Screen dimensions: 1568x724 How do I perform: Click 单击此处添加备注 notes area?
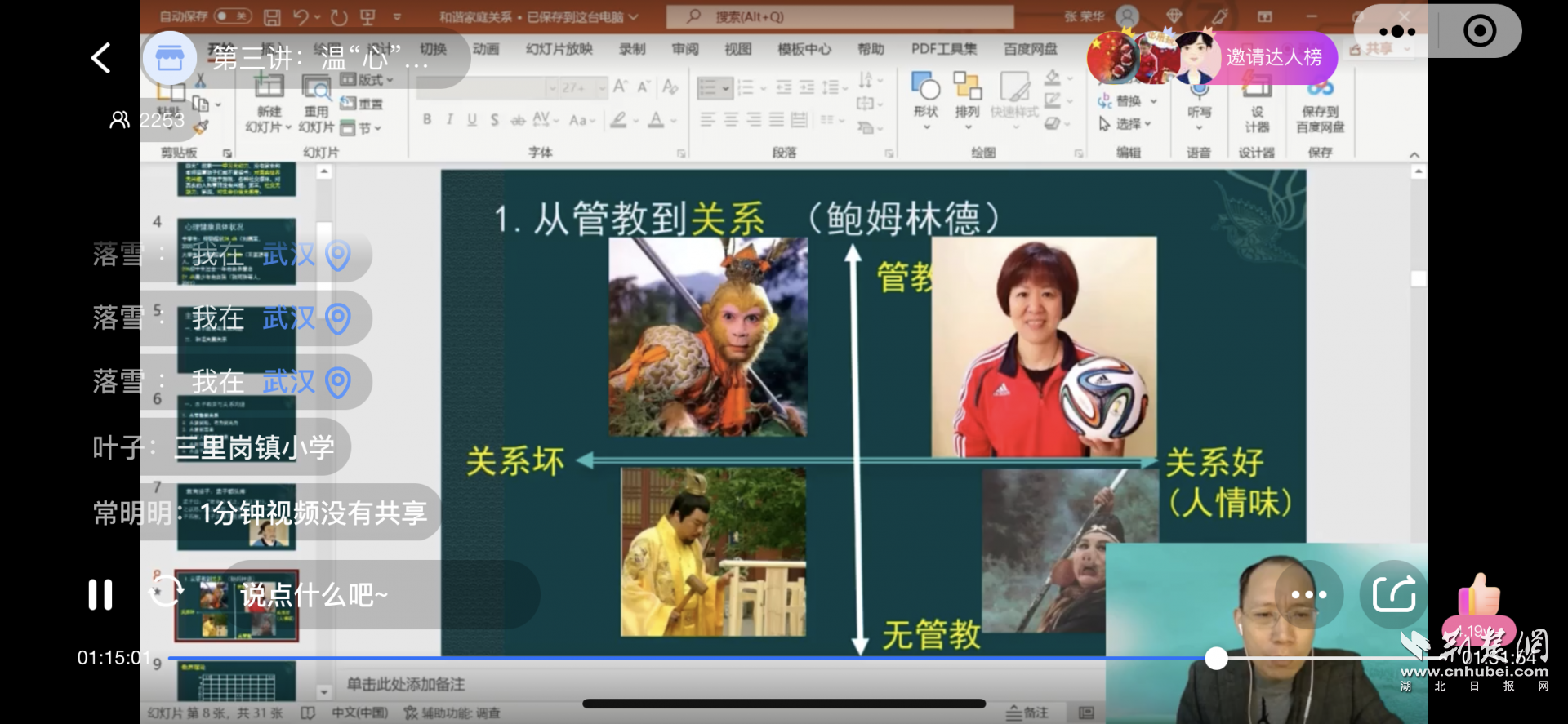point(406,684)
